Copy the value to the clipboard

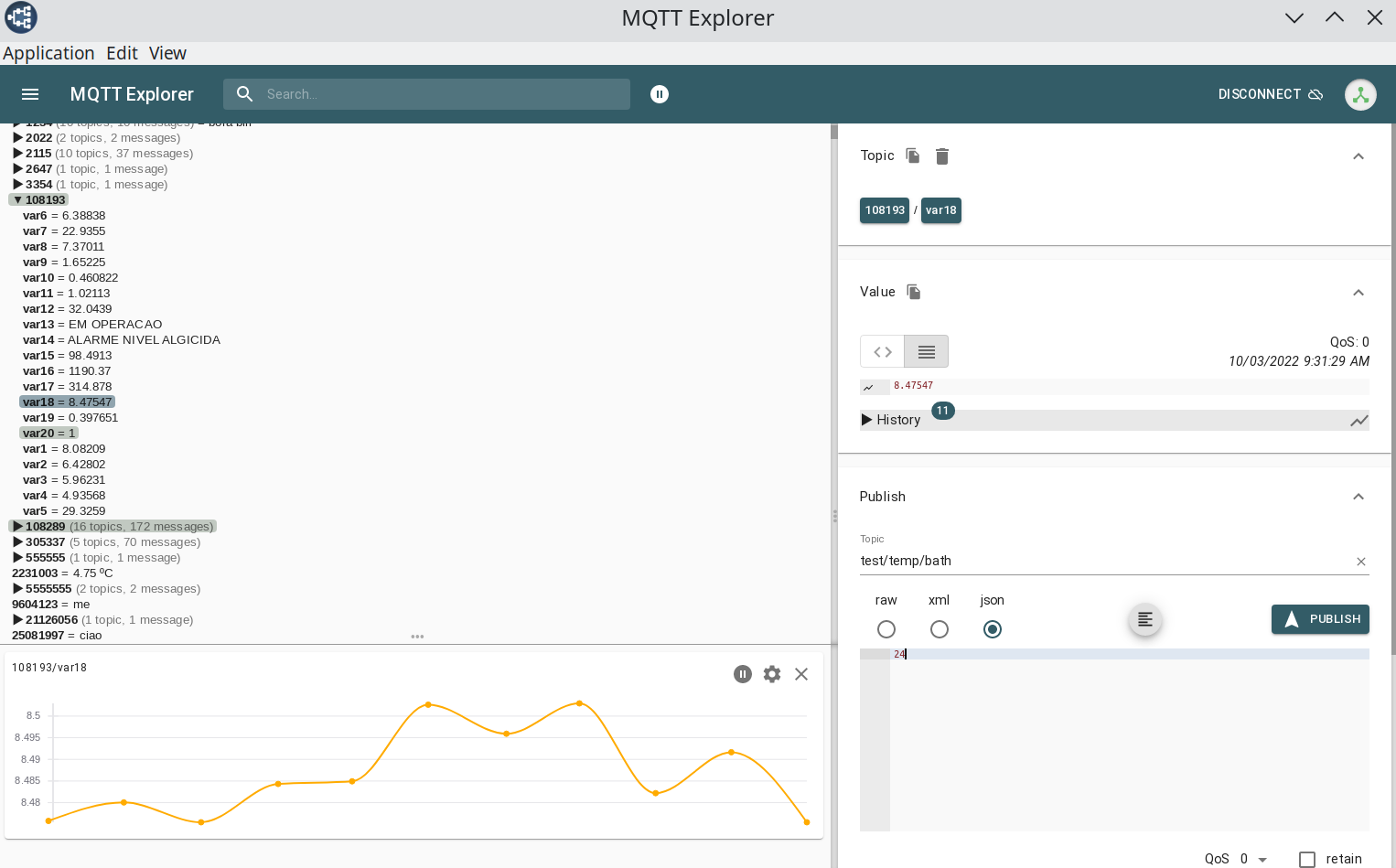coord(914,292)
